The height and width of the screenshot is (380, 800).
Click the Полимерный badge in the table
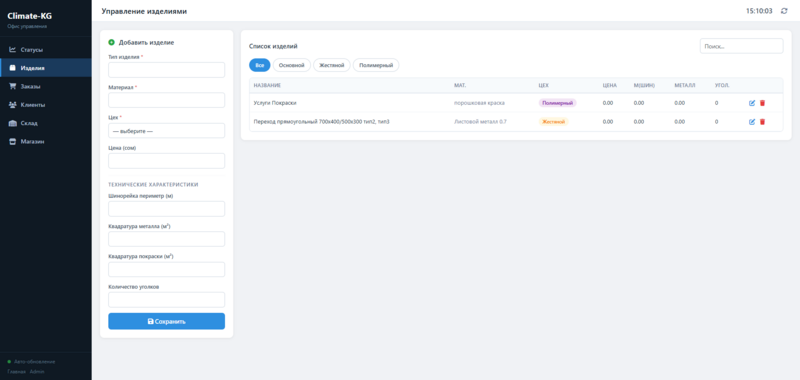coord(558,103)
